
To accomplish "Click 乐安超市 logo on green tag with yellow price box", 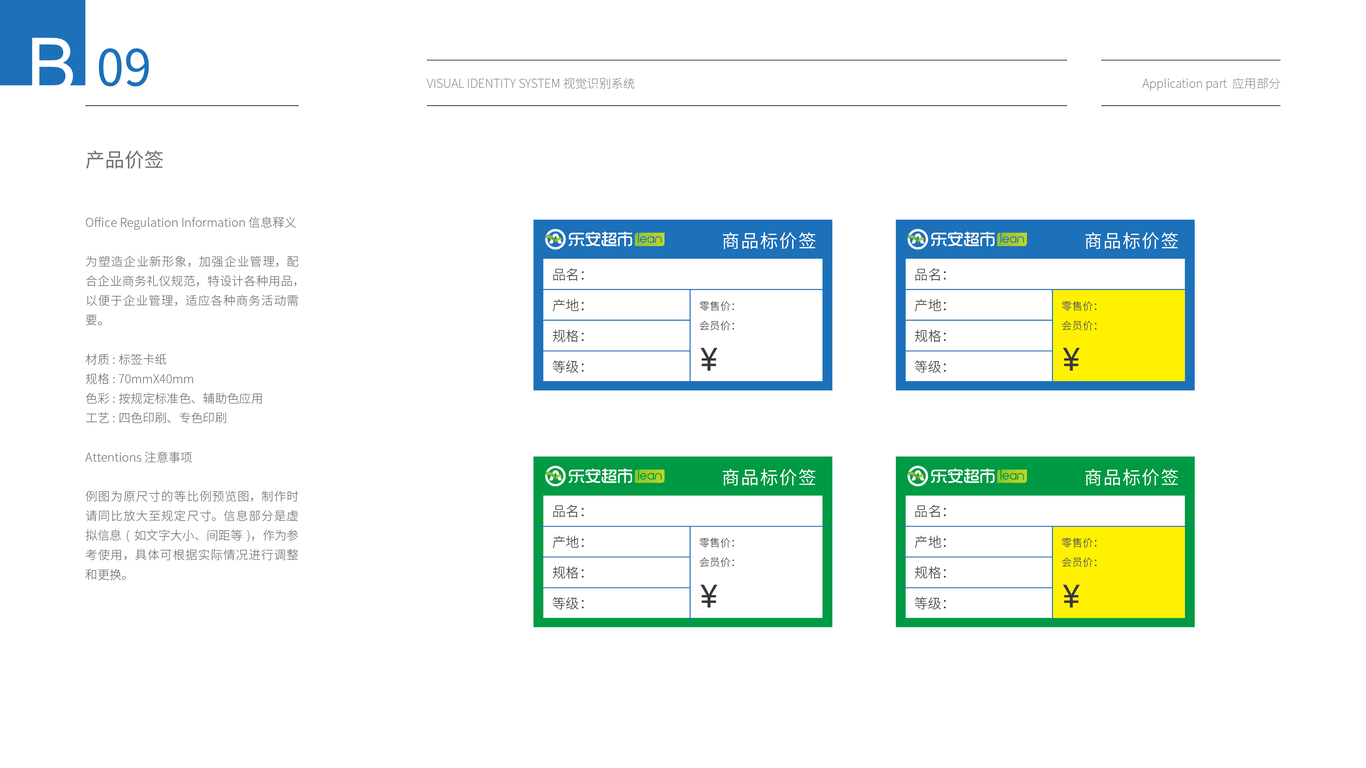I will coord(967,476).
